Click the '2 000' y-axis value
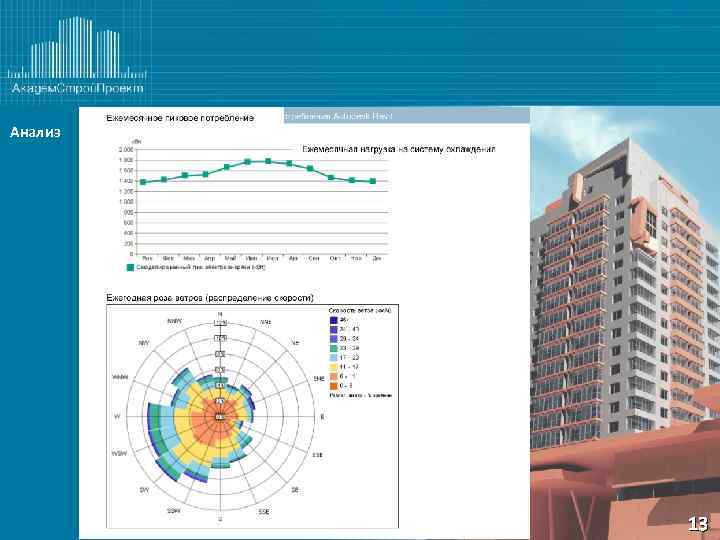The image size is (720, 540). (126, 150)
